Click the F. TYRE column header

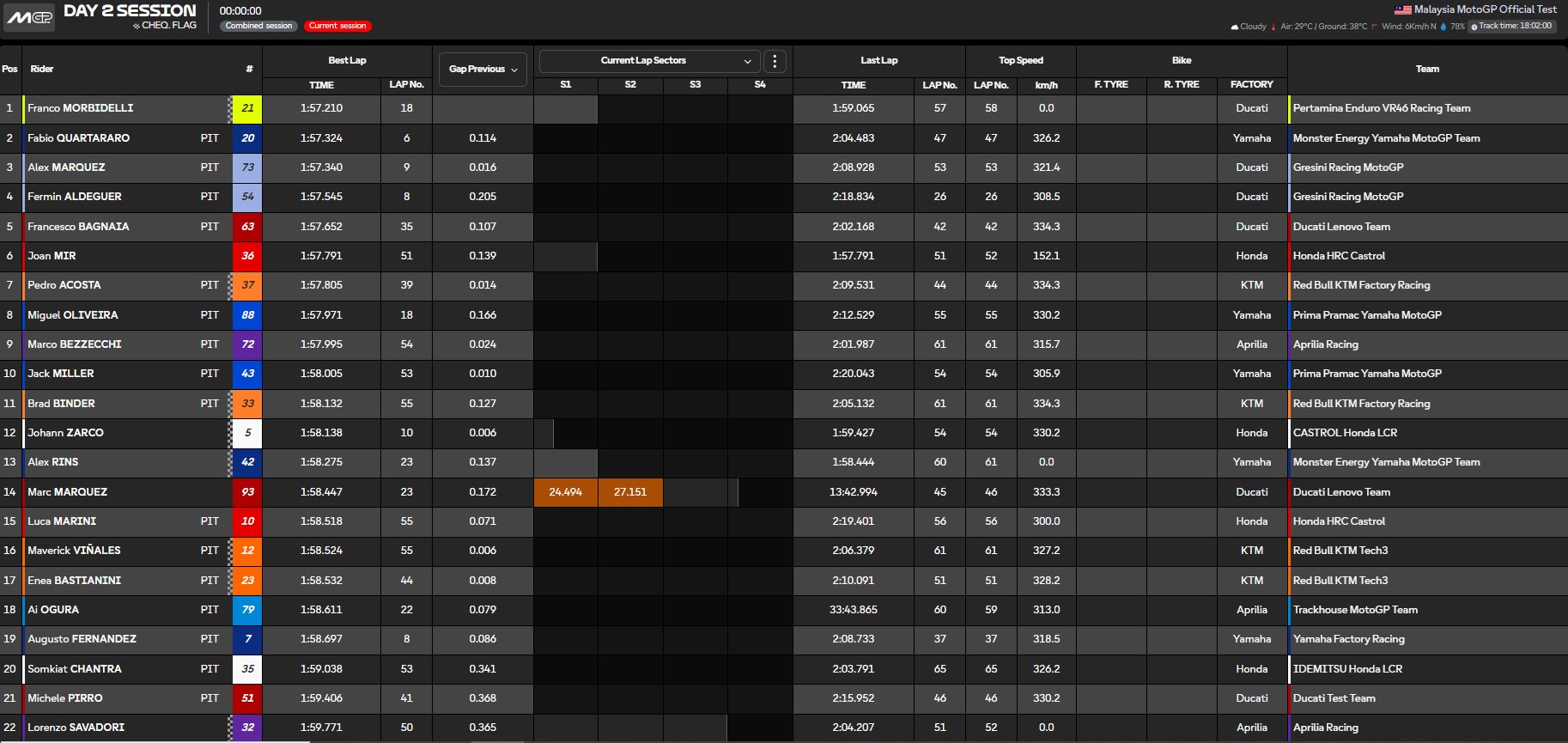click(x=1111, y=85)
